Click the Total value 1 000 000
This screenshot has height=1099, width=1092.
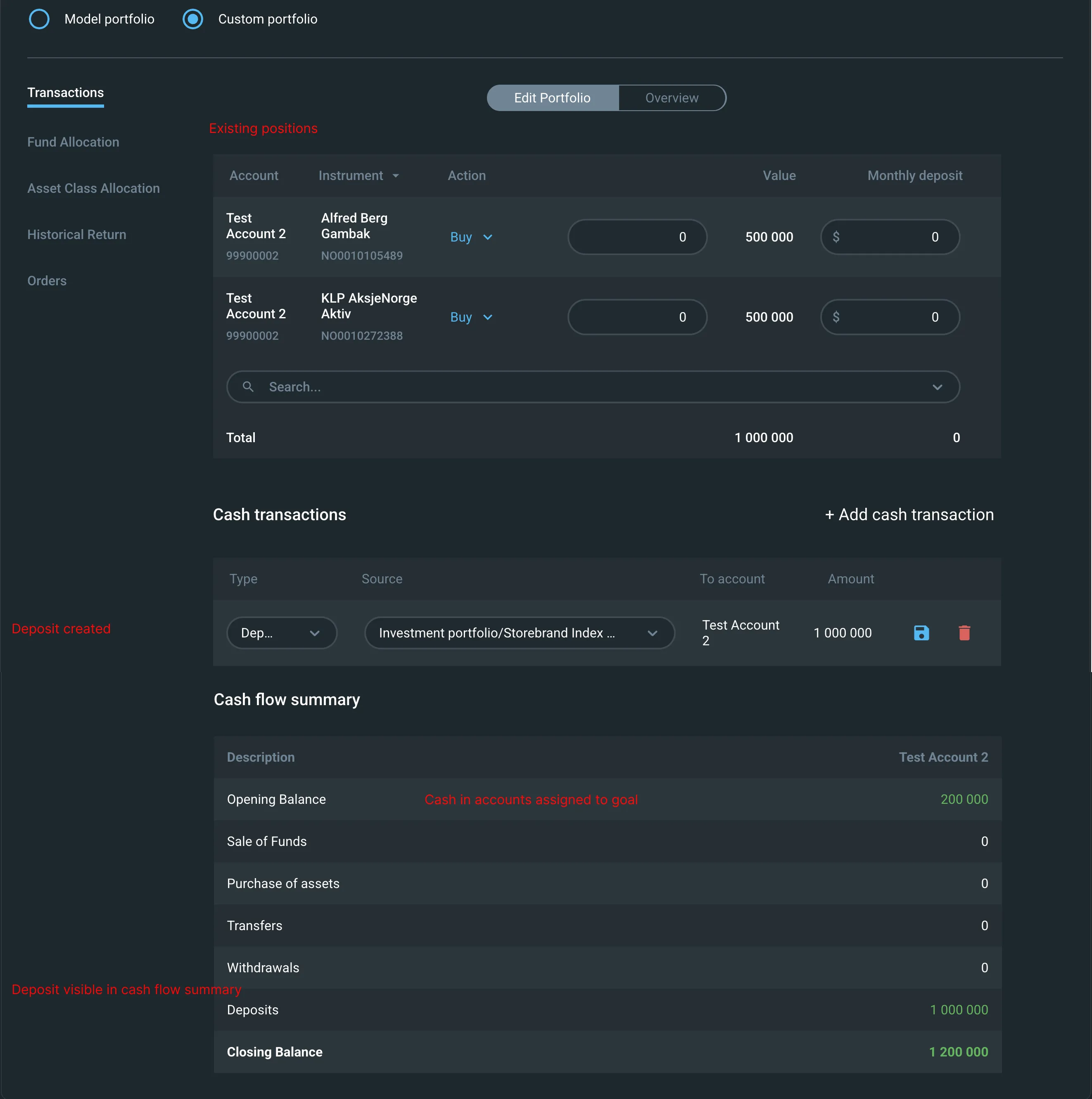[764, 438]
